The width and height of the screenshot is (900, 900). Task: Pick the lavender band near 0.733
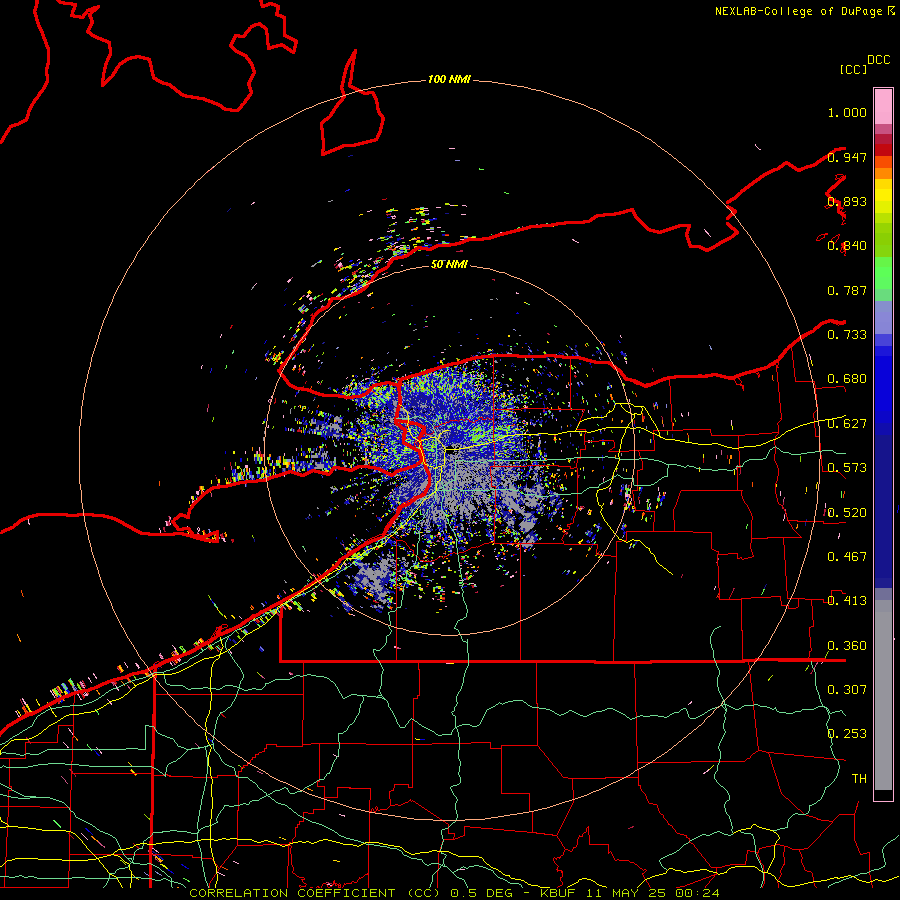(x=883, y=317)
